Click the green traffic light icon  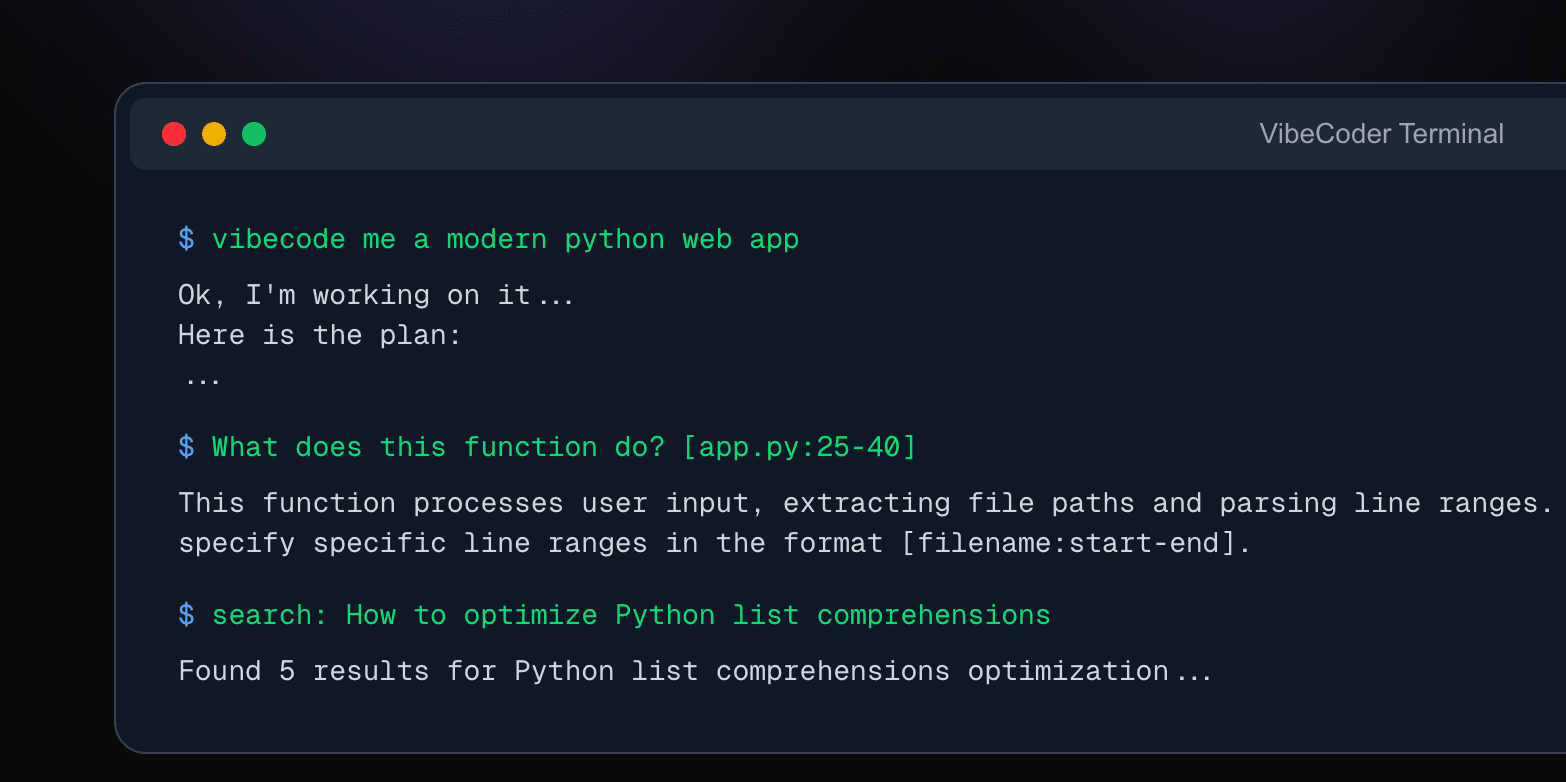tap(254, 133)
